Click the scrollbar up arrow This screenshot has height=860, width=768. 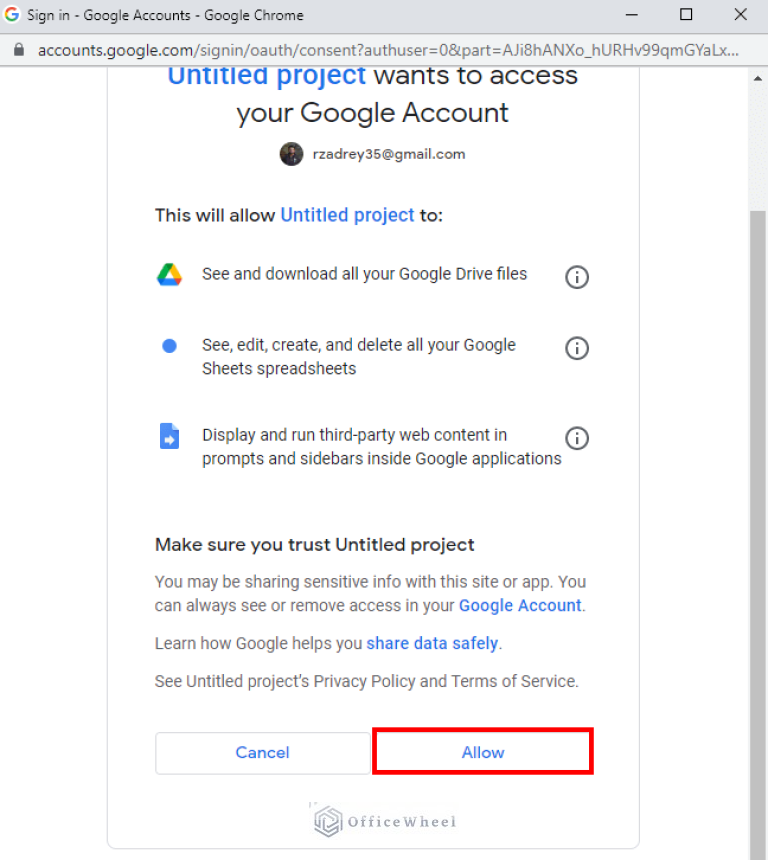click(x=757, y=78)
